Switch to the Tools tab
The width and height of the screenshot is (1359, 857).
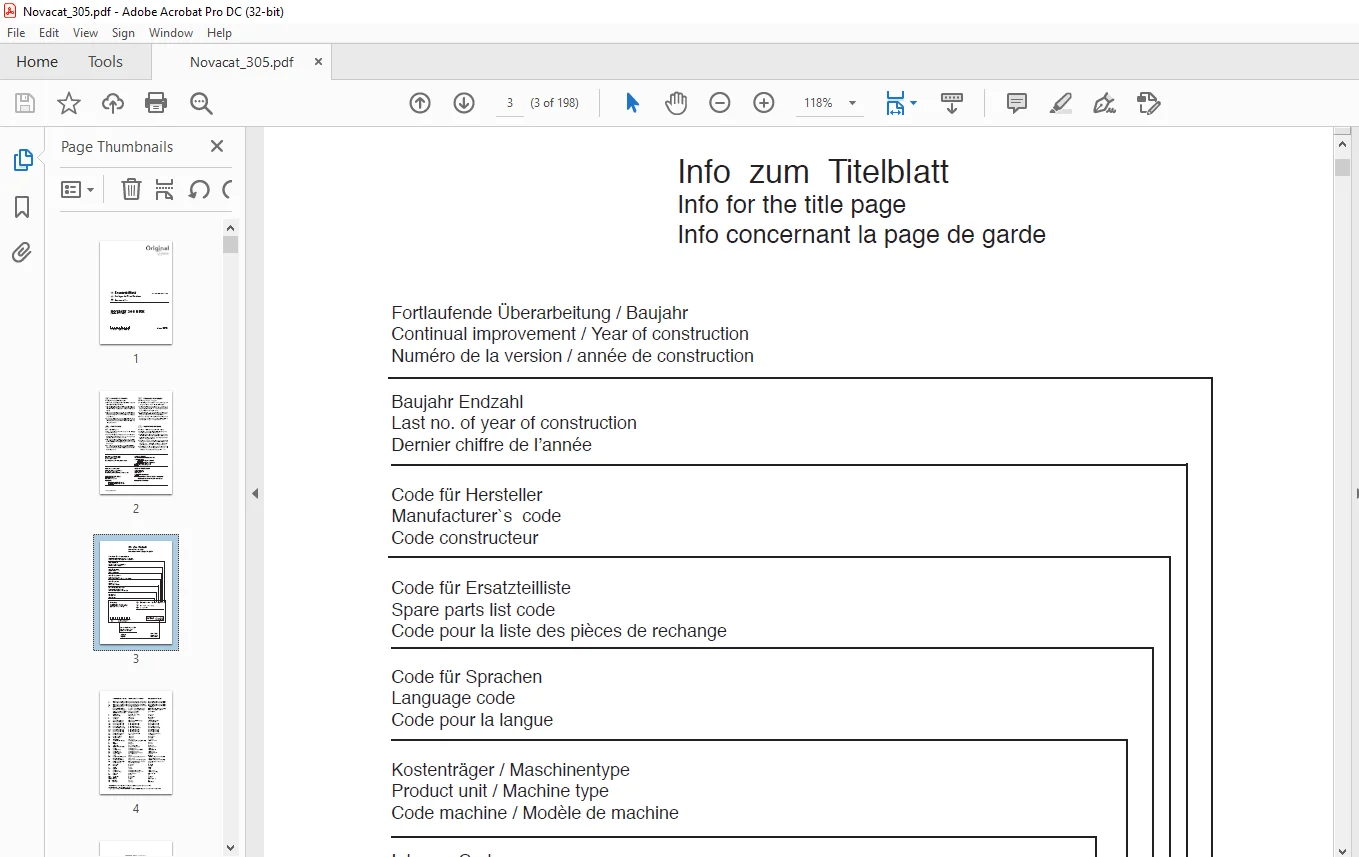coord(105,62)
